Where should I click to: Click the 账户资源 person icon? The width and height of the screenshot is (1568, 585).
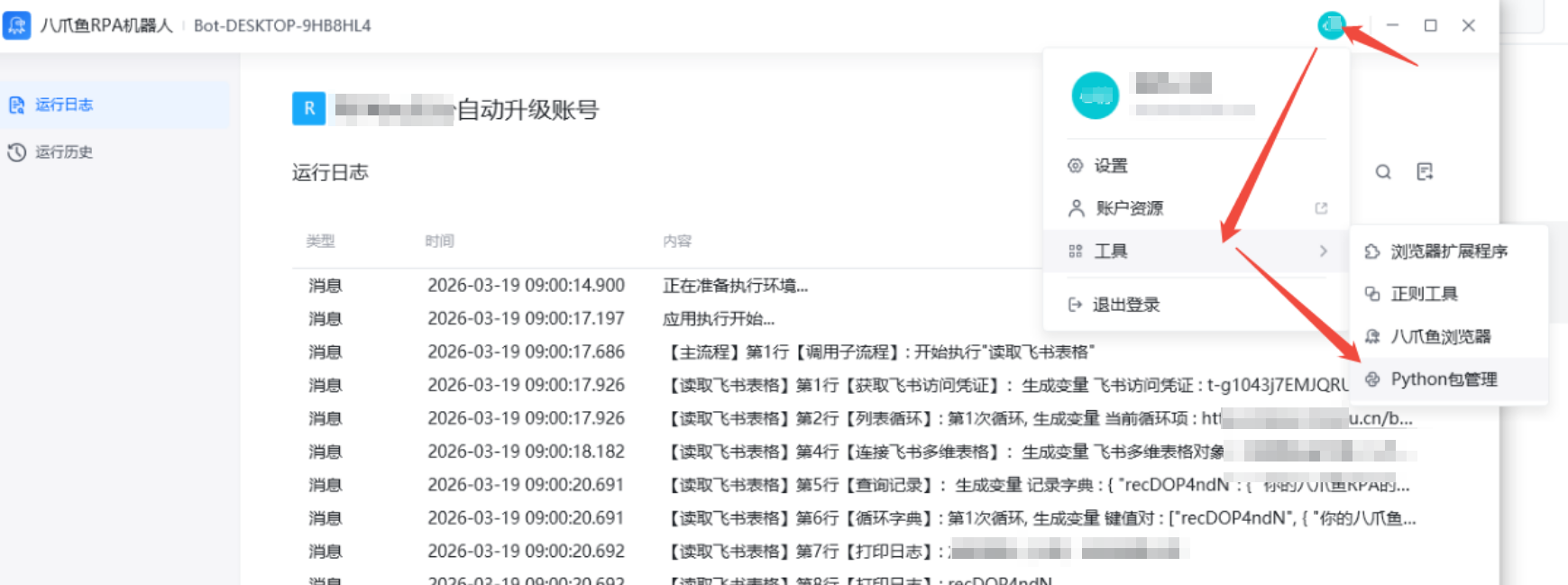[1076, 208]
